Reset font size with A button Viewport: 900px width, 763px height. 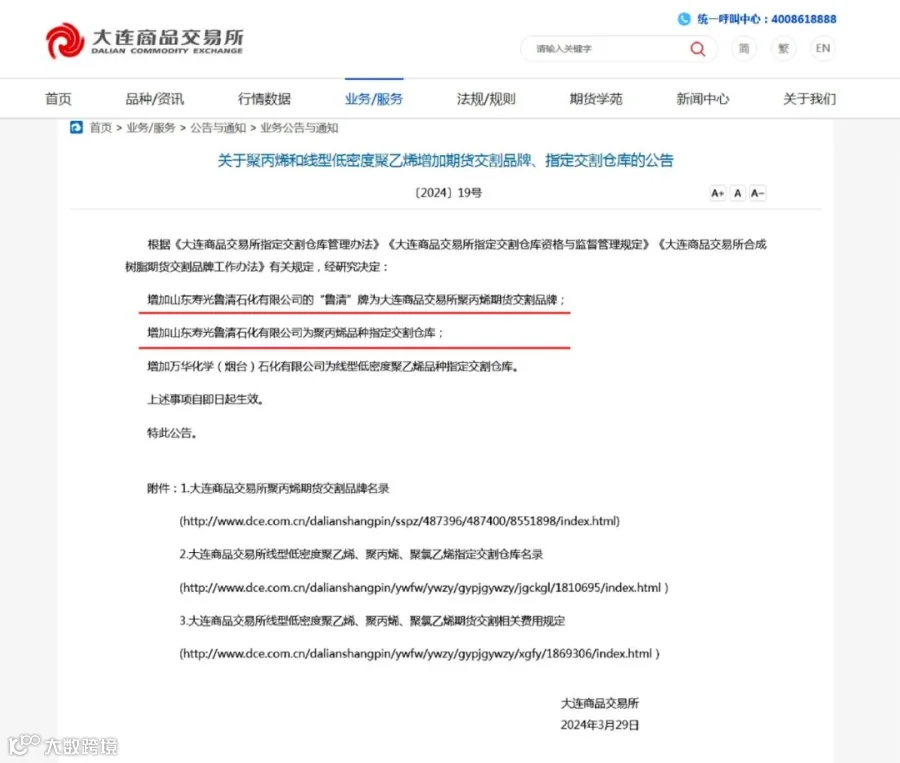click(x=738, y=193)
